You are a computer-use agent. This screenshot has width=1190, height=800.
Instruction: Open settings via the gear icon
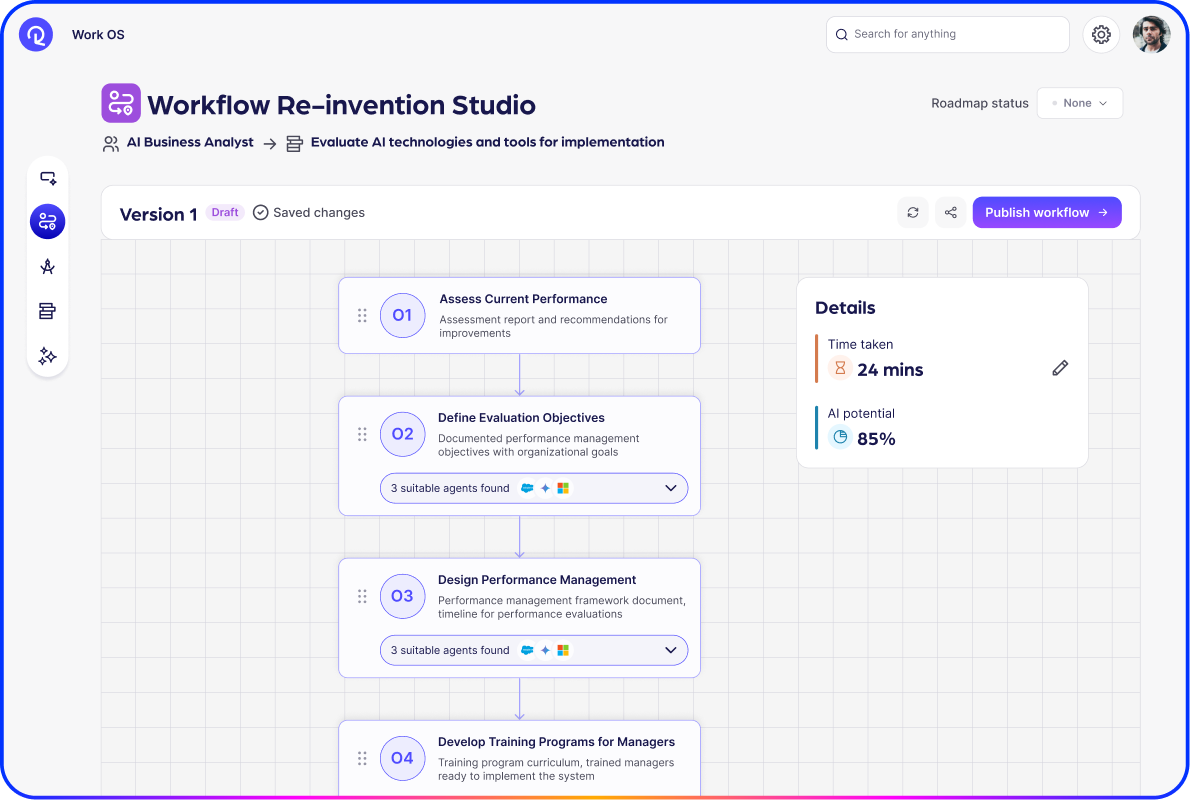pyautogui.click(x=1101, y=35)
